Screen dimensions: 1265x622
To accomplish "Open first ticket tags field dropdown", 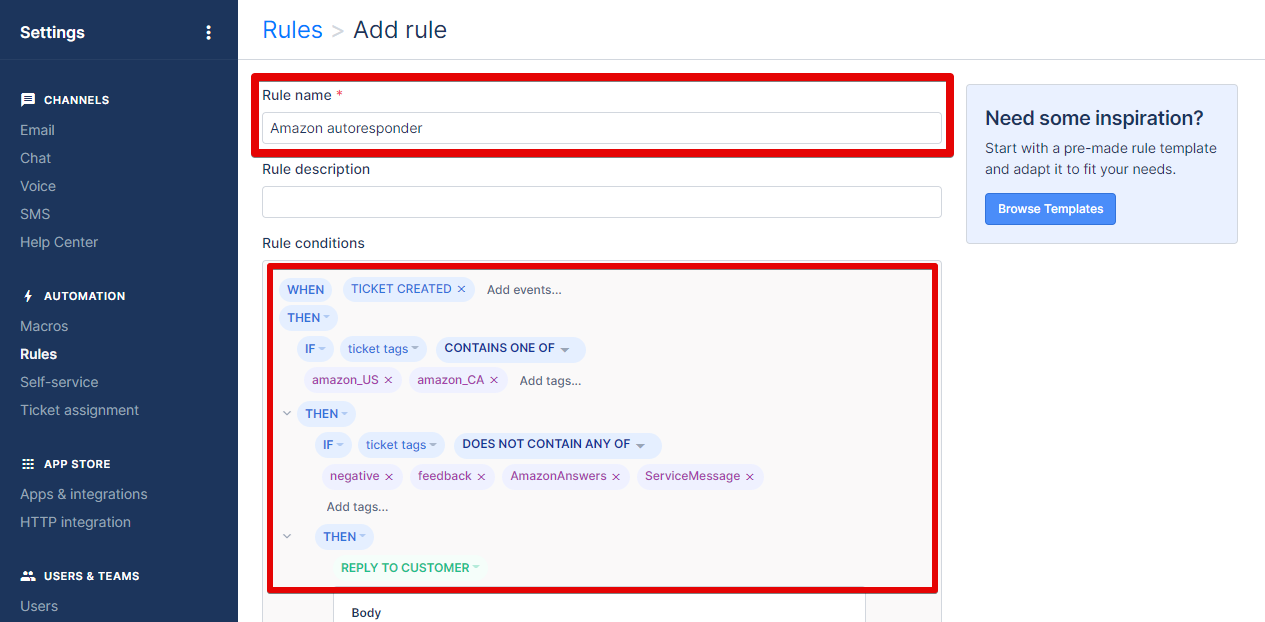I will [x=383, y=349].
